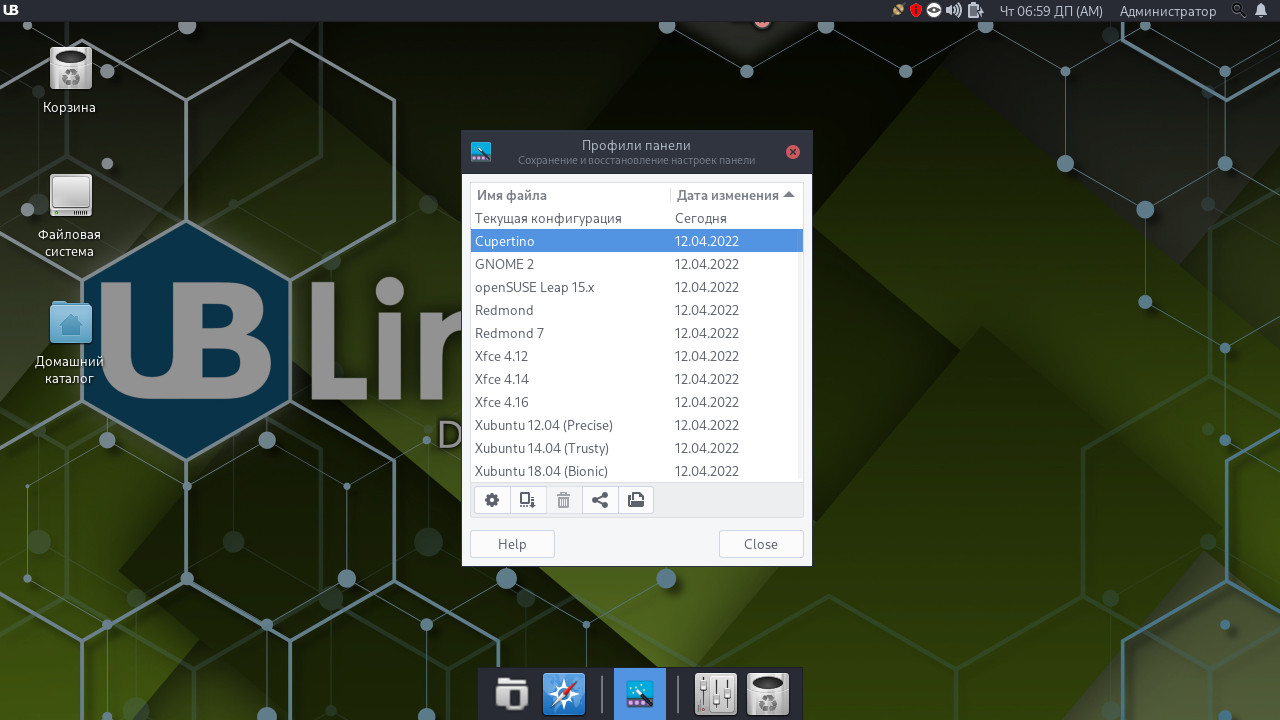Open the Корзина desktop icon
The image size is (1280, 720).
tap(70, 80)
